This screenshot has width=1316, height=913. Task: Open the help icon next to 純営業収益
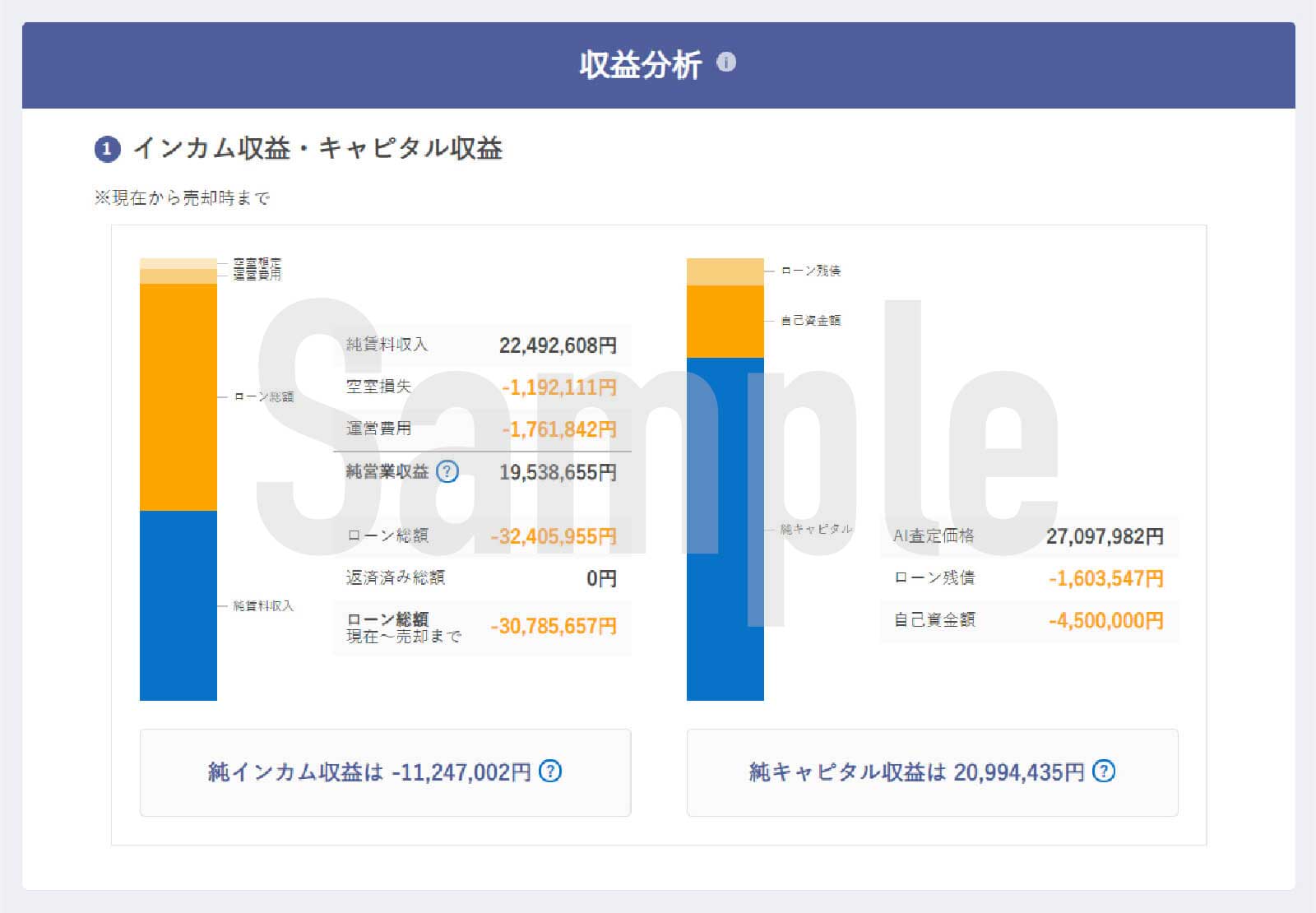tap(447, 471)
